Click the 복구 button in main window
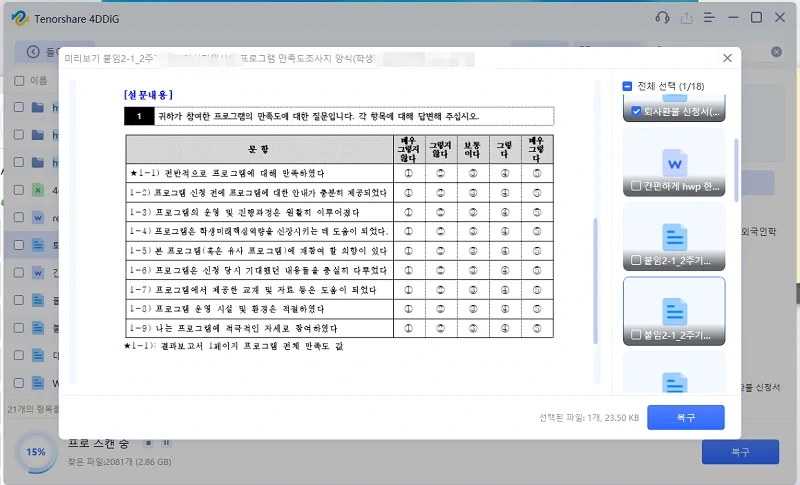This screenshot has height=485, width=800. click(x=740, y=452)
